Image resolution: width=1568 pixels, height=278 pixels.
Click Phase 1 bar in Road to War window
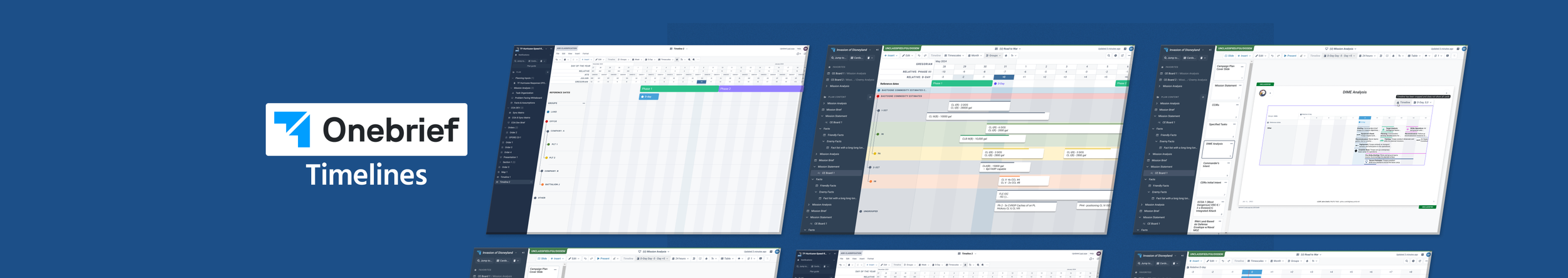point(961,83)
